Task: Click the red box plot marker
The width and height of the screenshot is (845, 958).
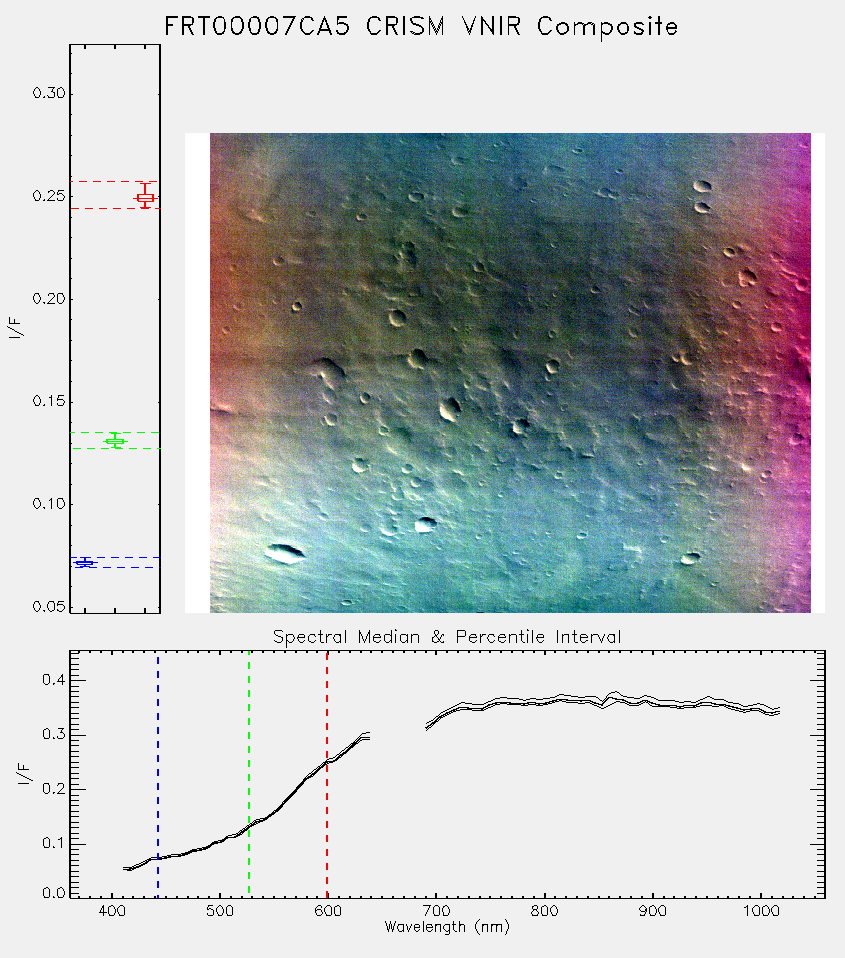Action: coord(145,197)
